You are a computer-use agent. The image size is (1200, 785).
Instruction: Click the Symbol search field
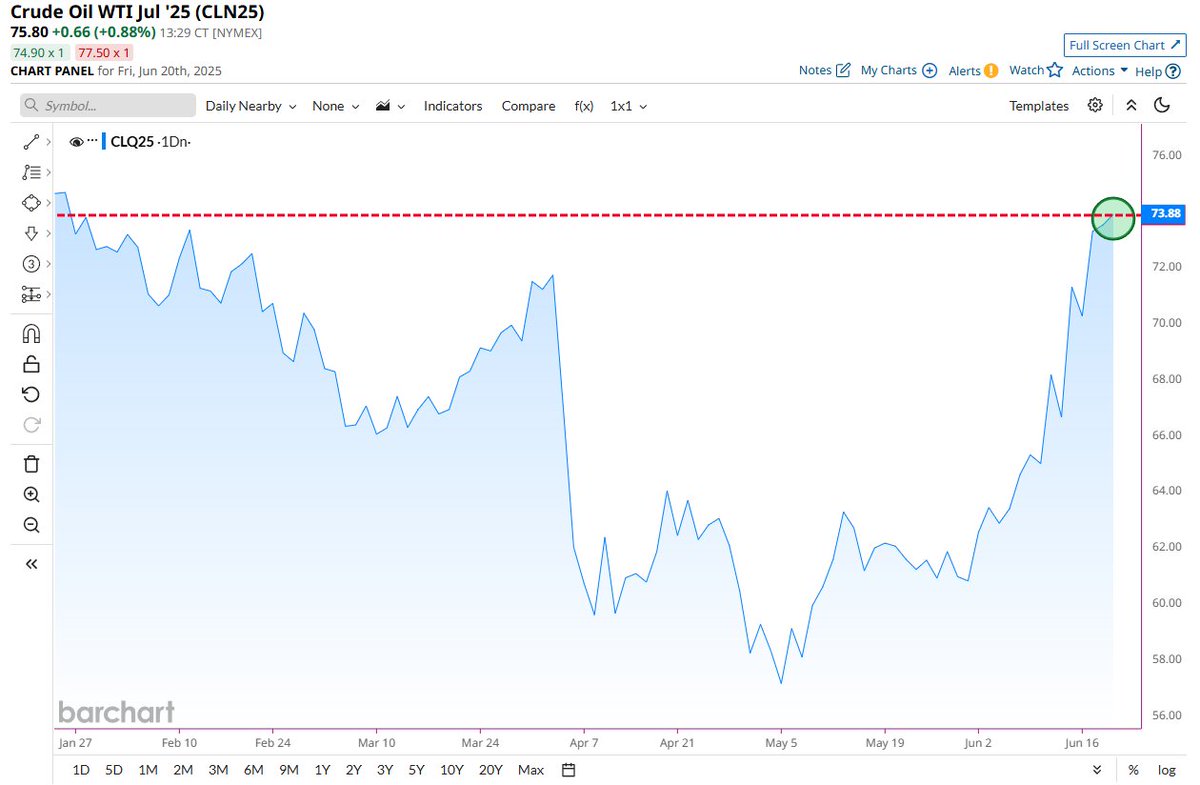pyautogui.click(x=108, y=106)
